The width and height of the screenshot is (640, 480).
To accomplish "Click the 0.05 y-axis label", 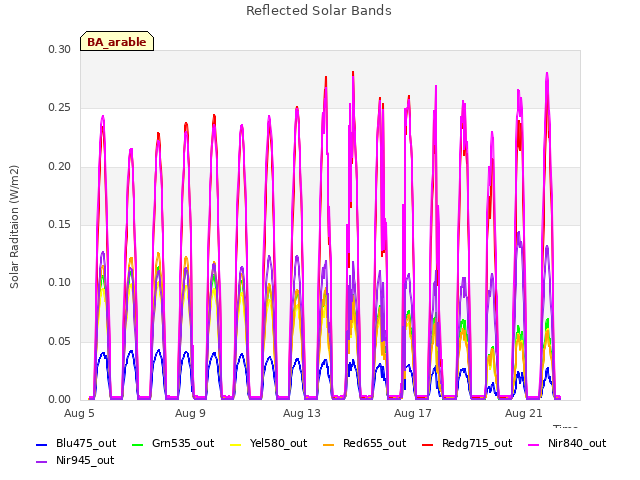I will coord(60,341).
